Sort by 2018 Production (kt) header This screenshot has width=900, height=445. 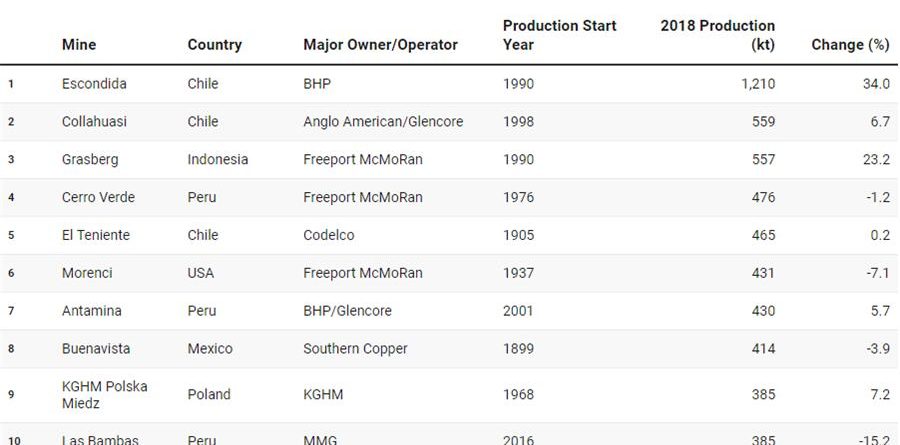pos(717,35)
